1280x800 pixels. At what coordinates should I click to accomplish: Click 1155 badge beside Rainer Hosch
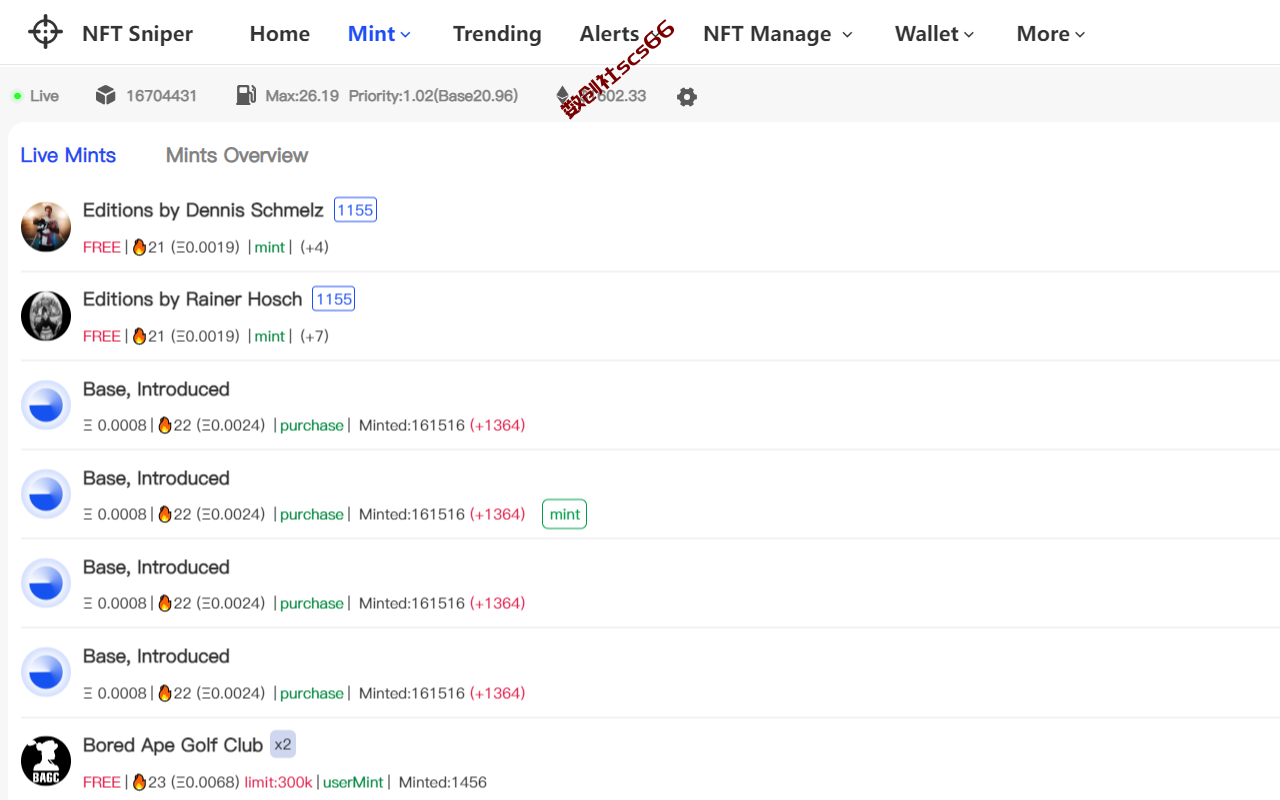coord(333,299)
